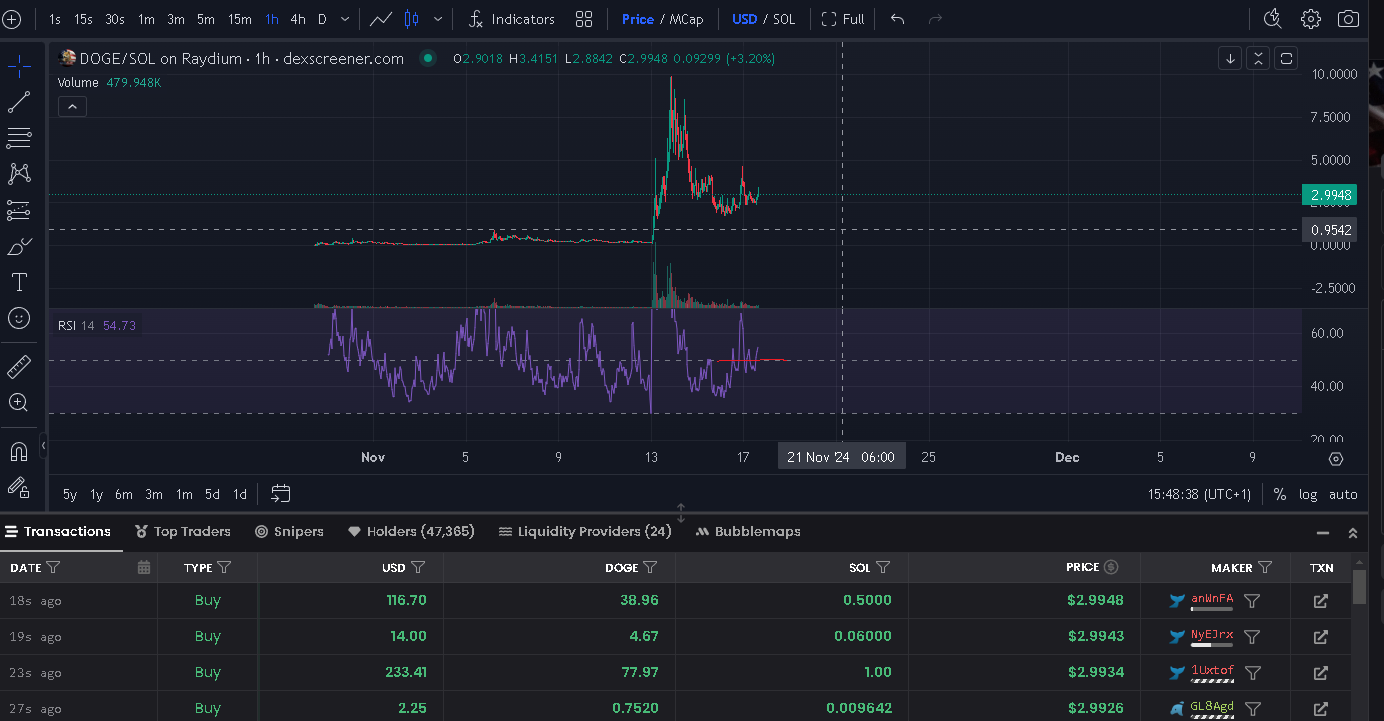Switch price display to MCap

click(686, 19)
